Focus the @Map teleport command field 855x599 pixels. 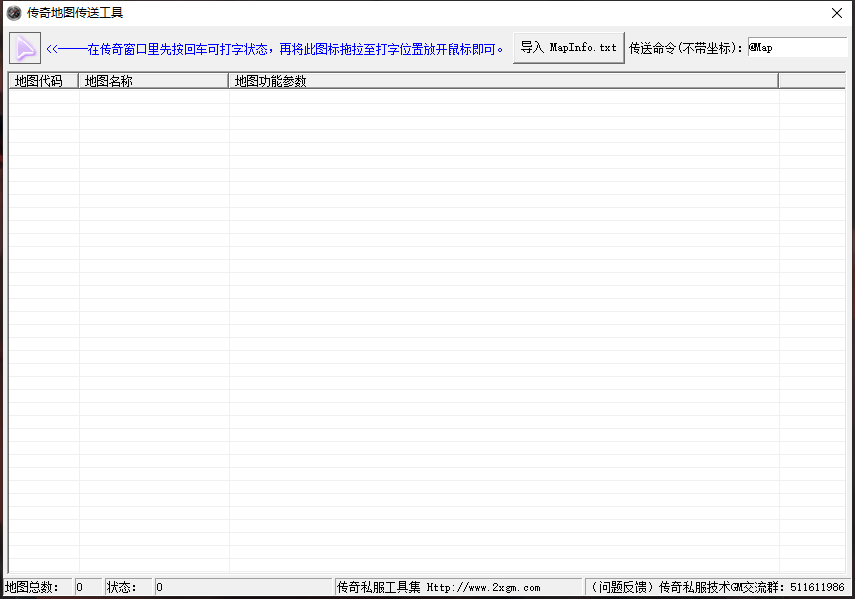click(x=796, y=48)
